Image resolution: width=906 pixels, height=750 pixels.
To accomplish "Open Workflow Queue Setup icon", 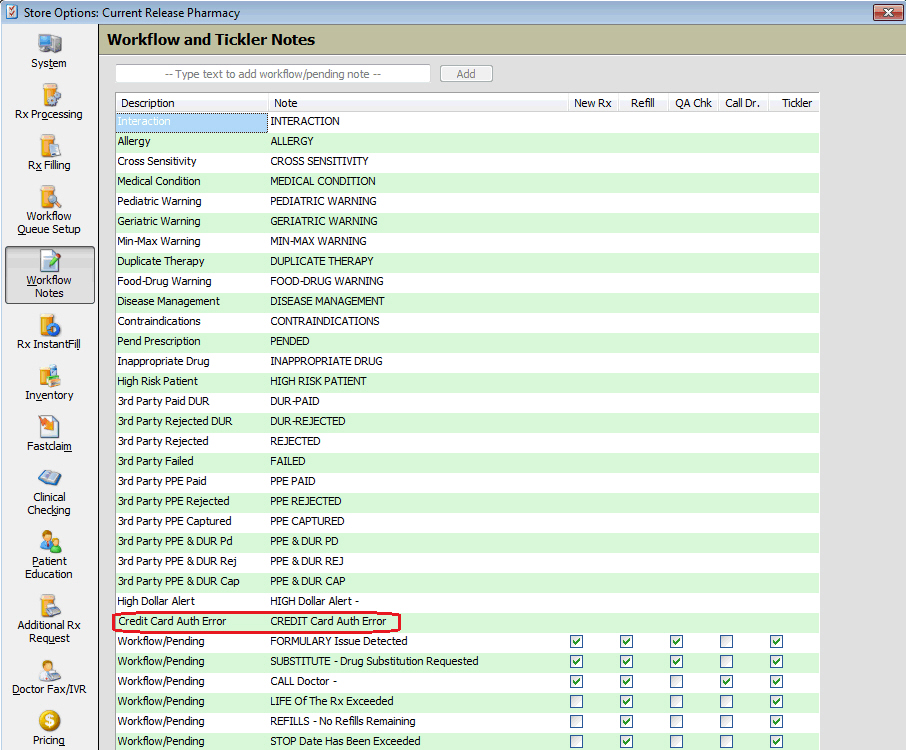I will point(49,198).
